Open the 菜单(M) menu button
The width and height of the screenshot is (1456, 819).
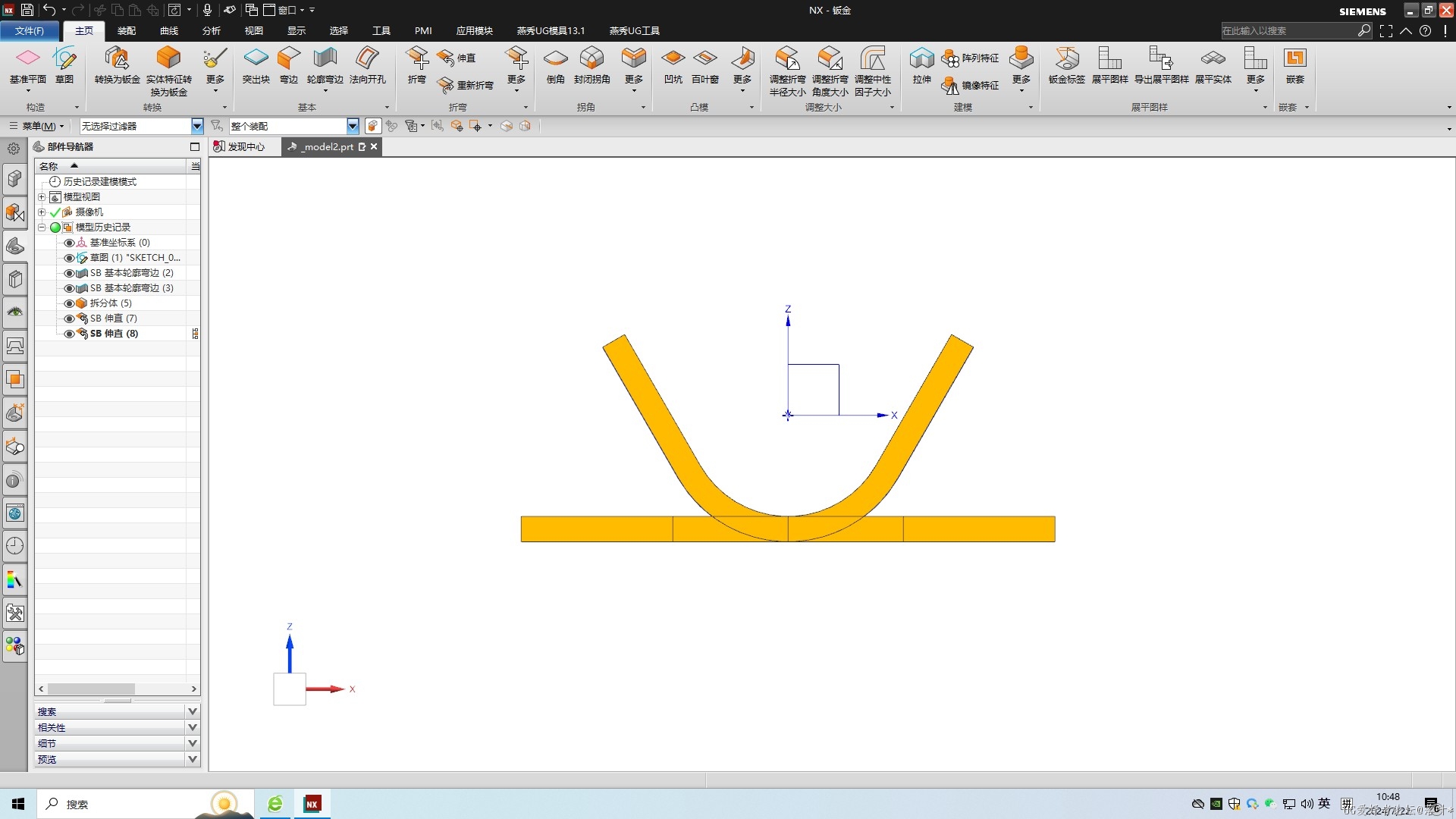click(38, 126)
